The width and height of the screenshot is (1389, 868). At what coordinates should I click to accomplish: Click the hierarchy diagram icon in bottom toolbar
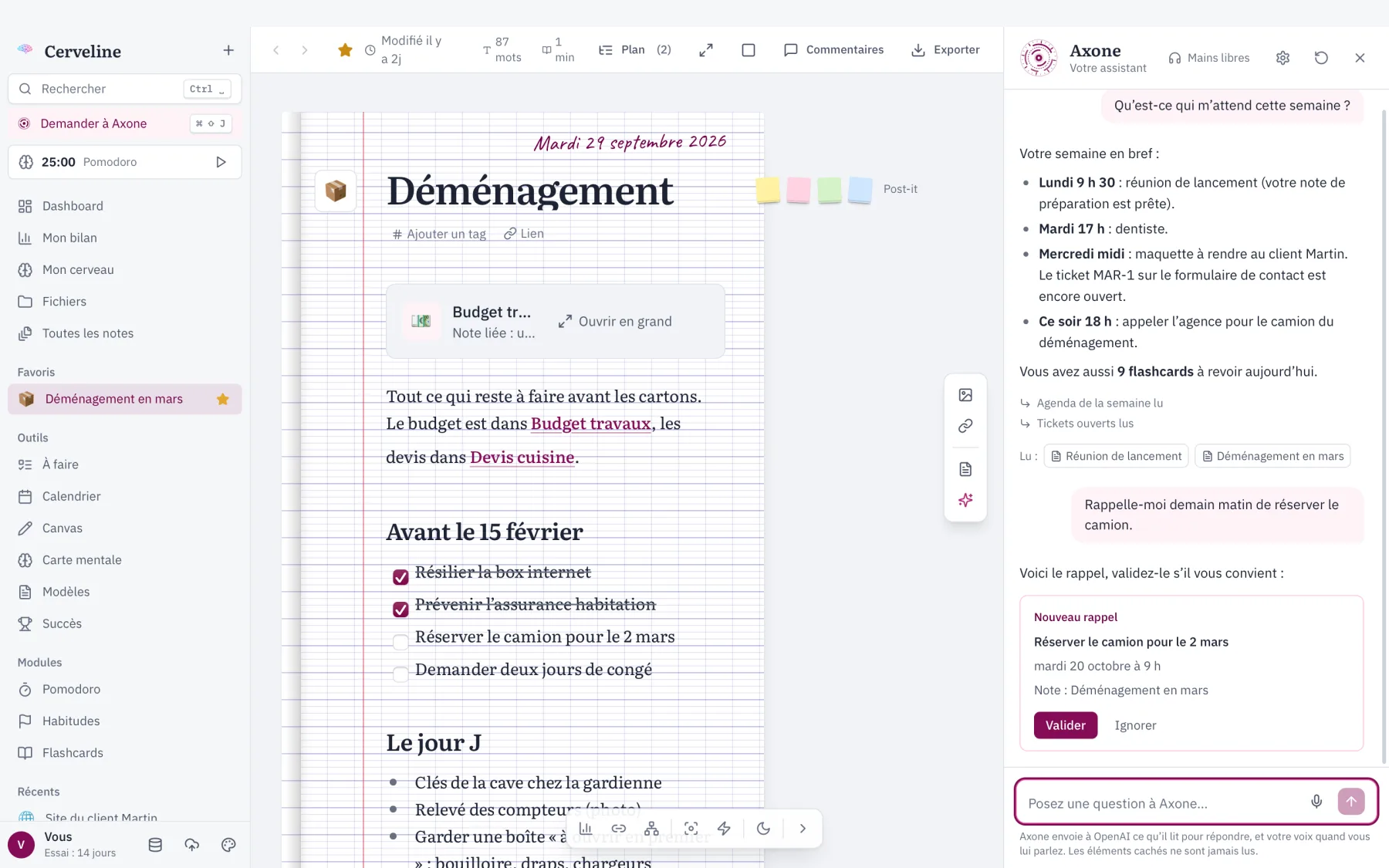tap(652, 829)
